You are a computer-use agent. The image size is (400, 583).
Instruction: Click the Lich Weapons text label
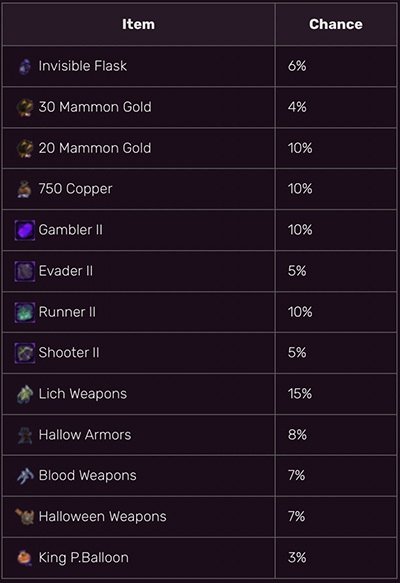(x=83, y=394)
